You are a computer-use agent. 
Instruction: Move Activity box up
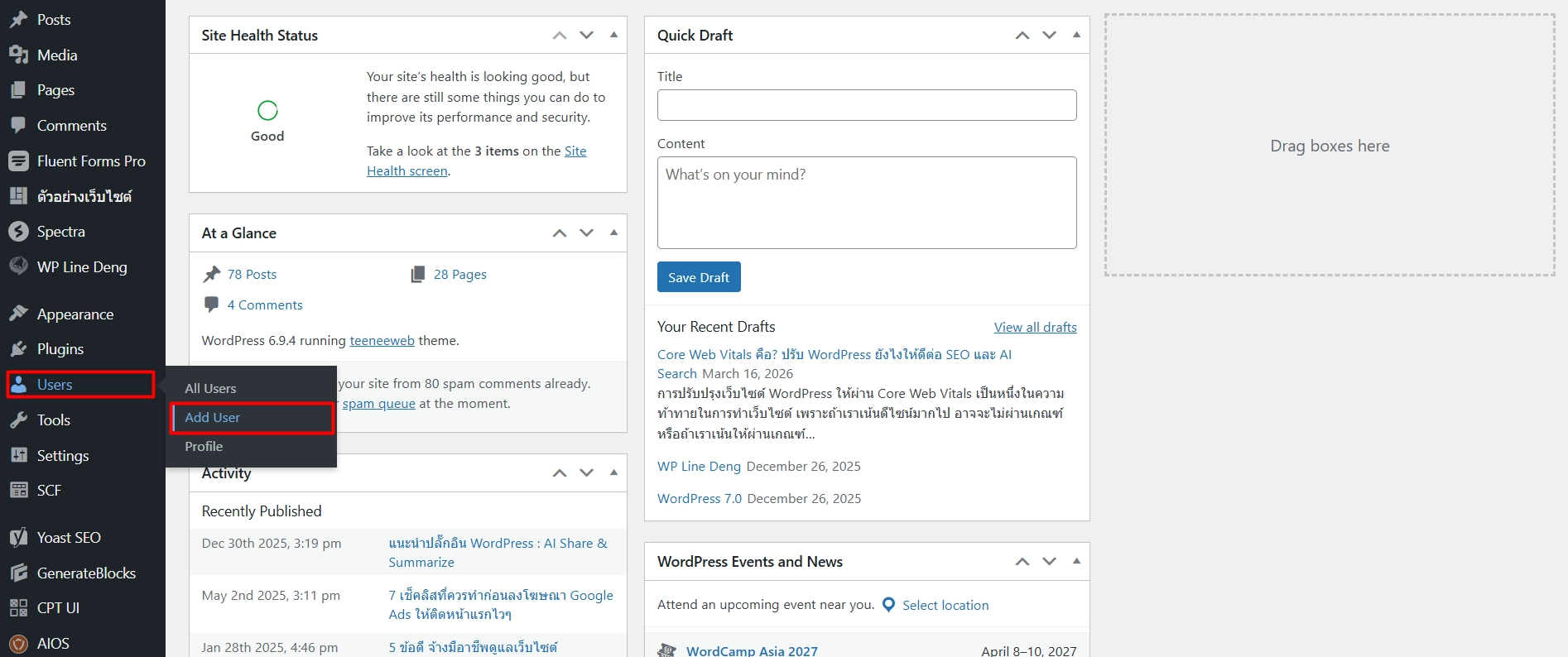pyautogui.click(x=560, y=472)
